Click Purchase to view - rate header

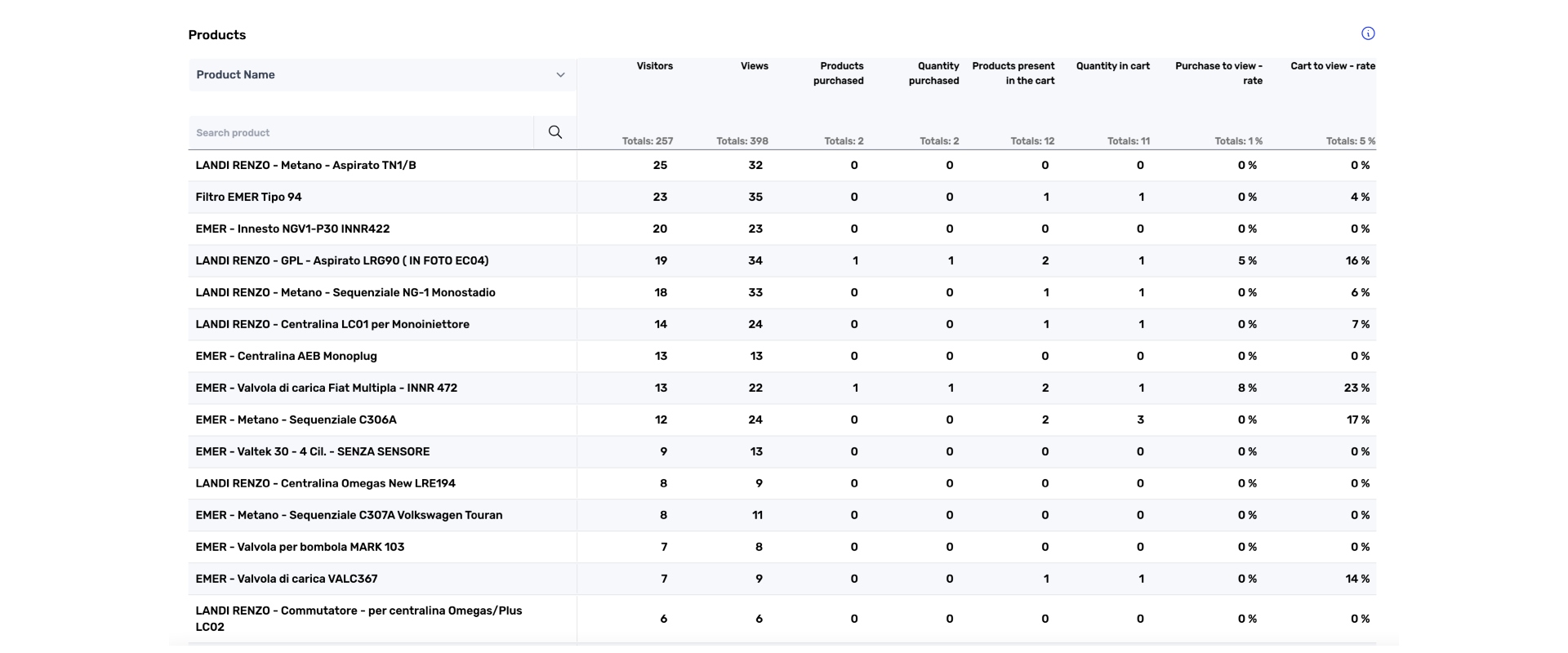[x=1218, y=73]
